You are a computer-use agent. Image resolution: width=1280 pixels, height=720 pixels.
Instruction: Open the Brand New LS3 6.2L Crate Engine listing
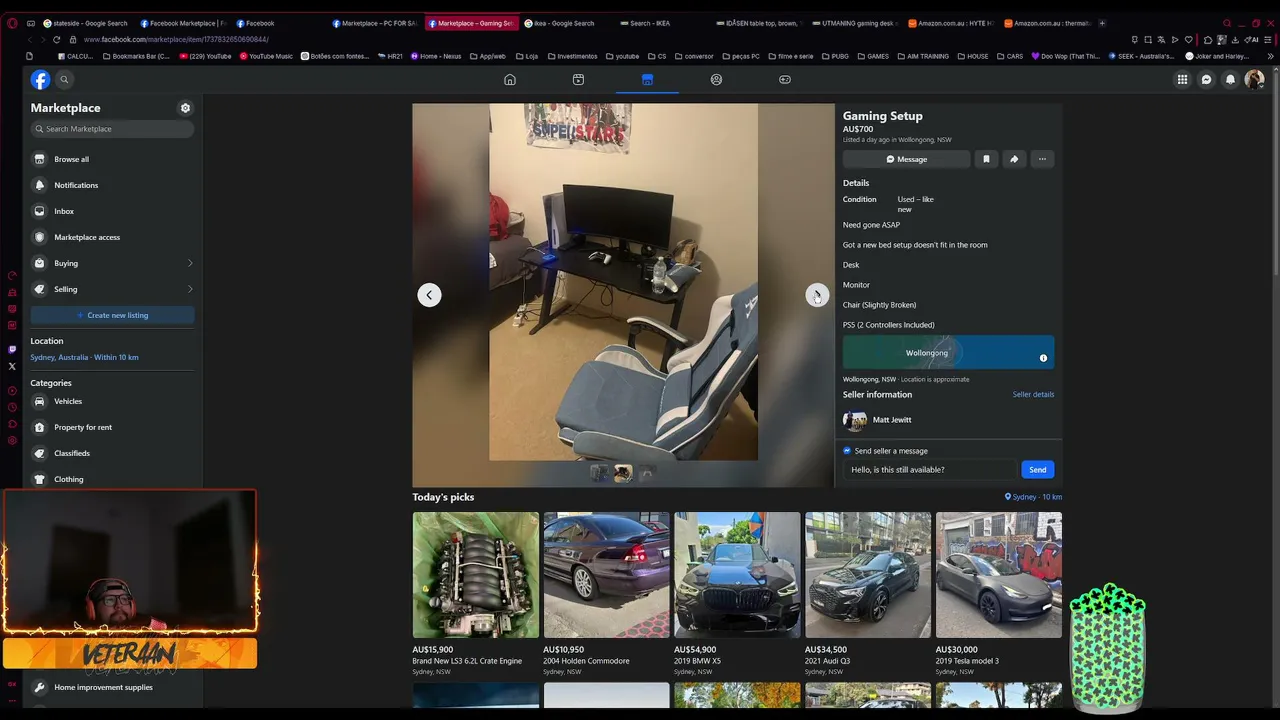point(475,594)
